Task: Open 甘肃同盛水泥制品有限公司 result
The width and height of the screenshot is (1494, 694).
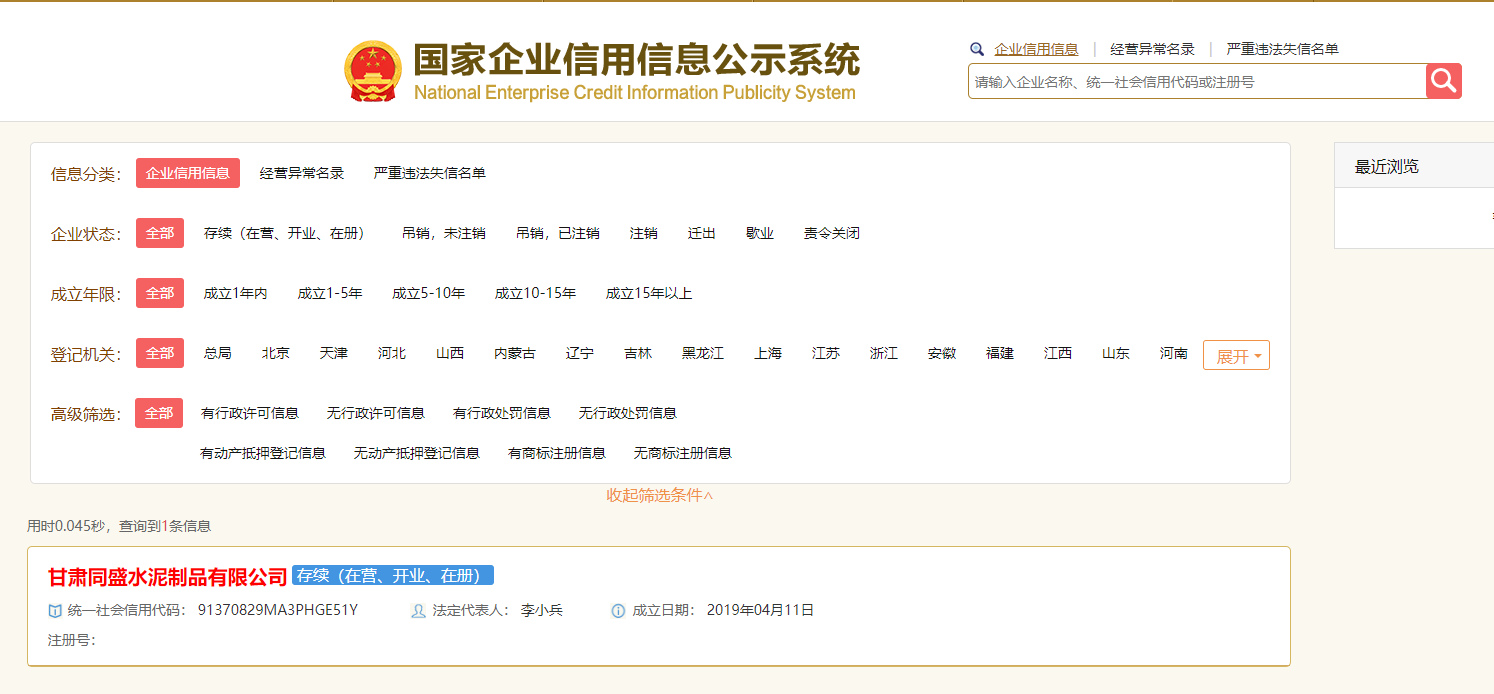Action: coord(168,577)
